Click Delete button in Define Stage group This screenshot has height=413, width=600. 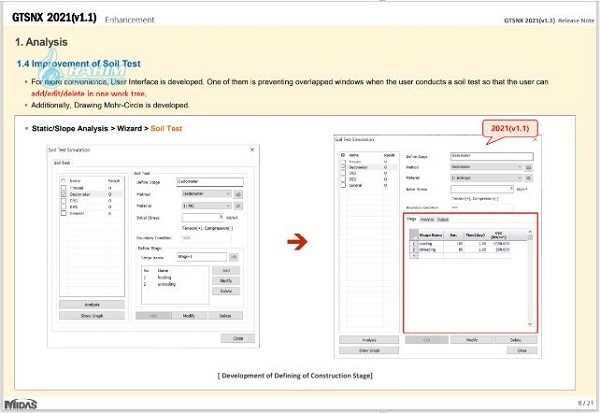226,291
